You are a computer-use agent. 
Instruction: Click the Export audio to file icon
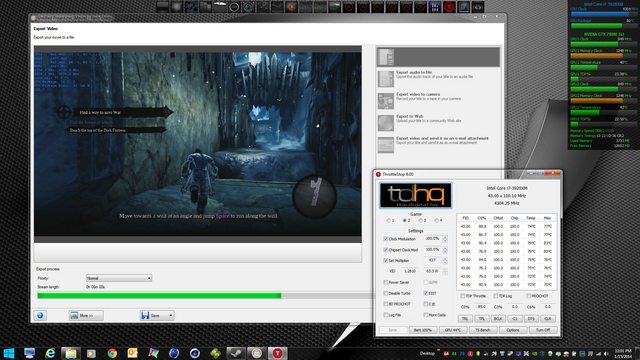click(x=385, y=79)
